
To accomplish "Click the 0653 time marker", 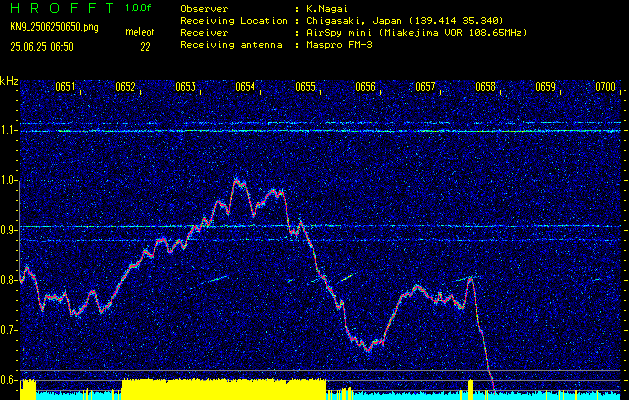I will [185, 87].
